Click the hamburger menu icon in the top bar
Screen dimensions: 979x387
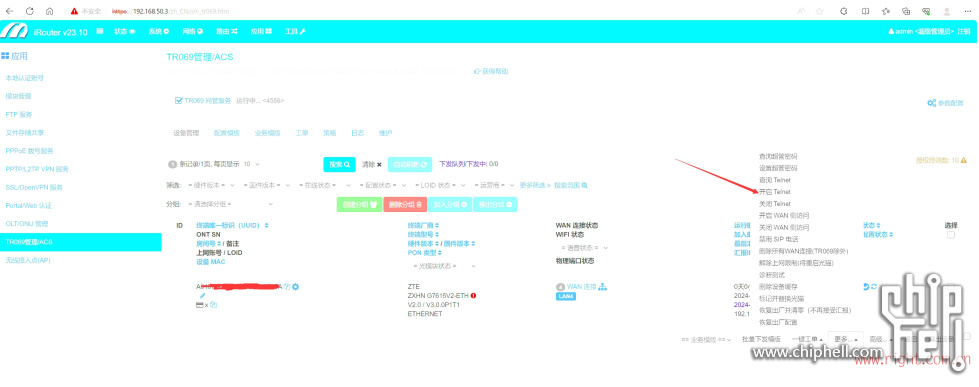pos(100,31)
